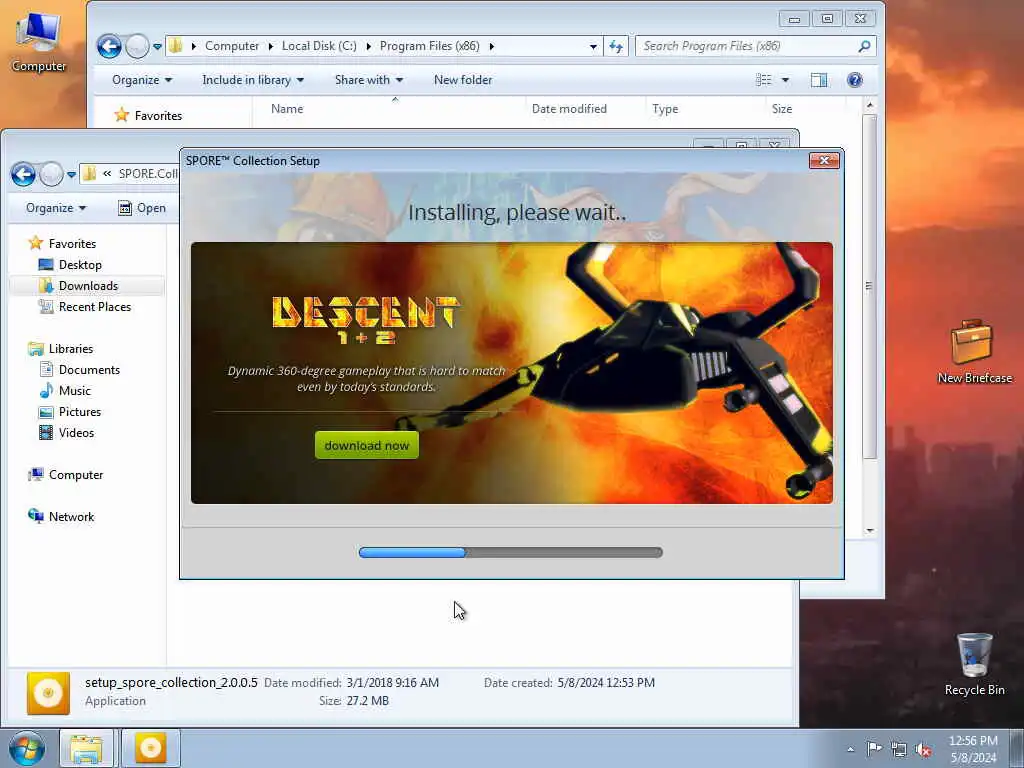Click the green download now button
Viewport: 1024px width, 768px height.
tap(366, 445)
